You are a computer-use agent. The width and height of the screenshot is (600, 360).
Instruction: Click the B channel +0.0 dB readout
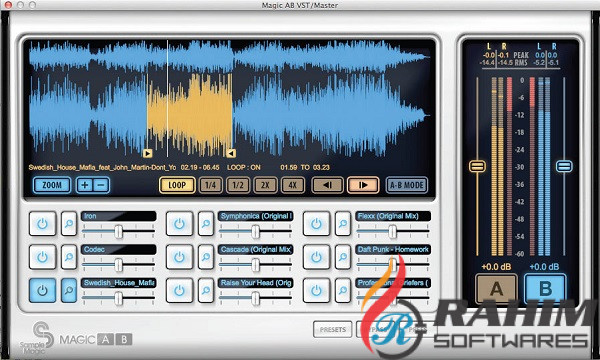[x=544, y=267]
